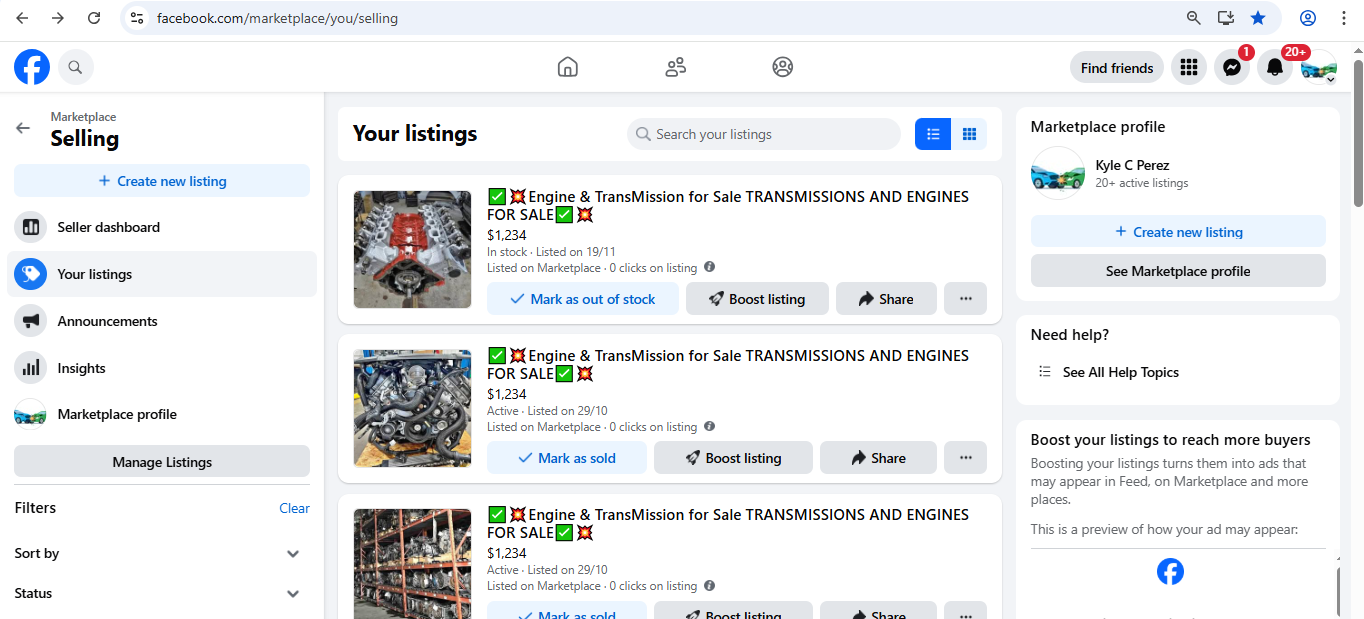Open Insights section
The height and width of the screenshot is (619, 1364).
click(x=162, y=368)
